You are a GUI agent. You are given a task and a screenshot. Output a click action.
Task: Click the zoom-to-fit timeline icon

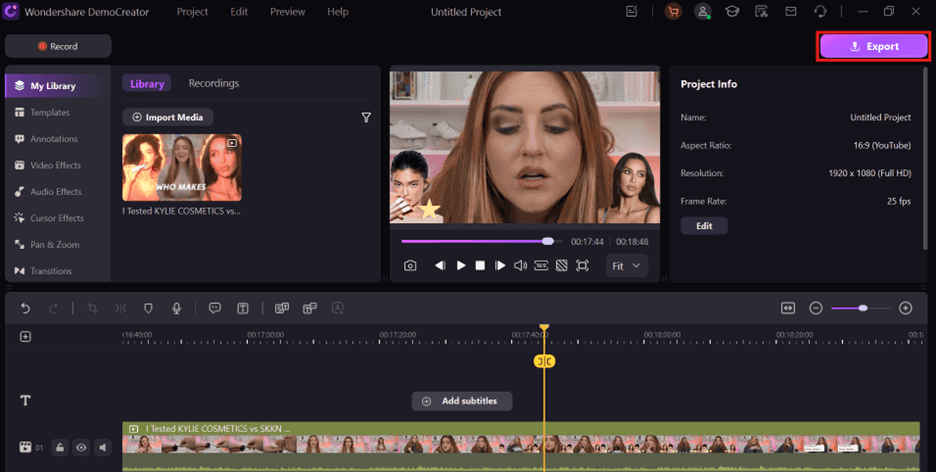[x=788, y=308]
